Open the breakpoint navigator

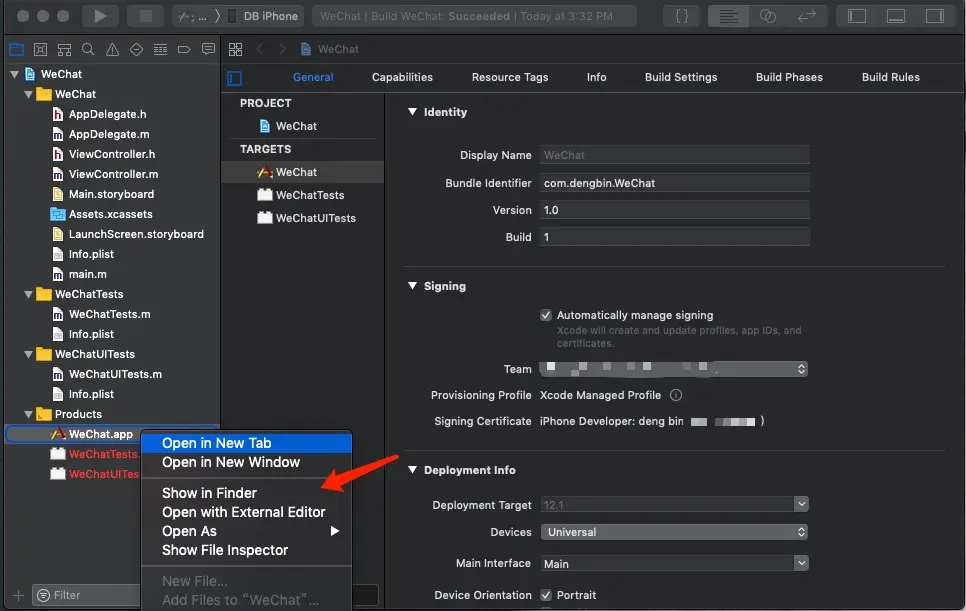point(184,49)
